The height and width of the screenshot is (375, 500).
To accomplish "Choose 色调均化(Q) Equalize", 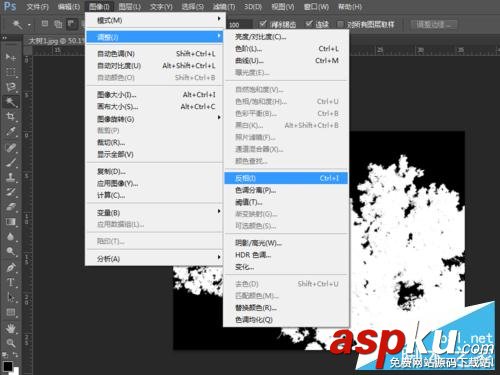I will 286,320.
